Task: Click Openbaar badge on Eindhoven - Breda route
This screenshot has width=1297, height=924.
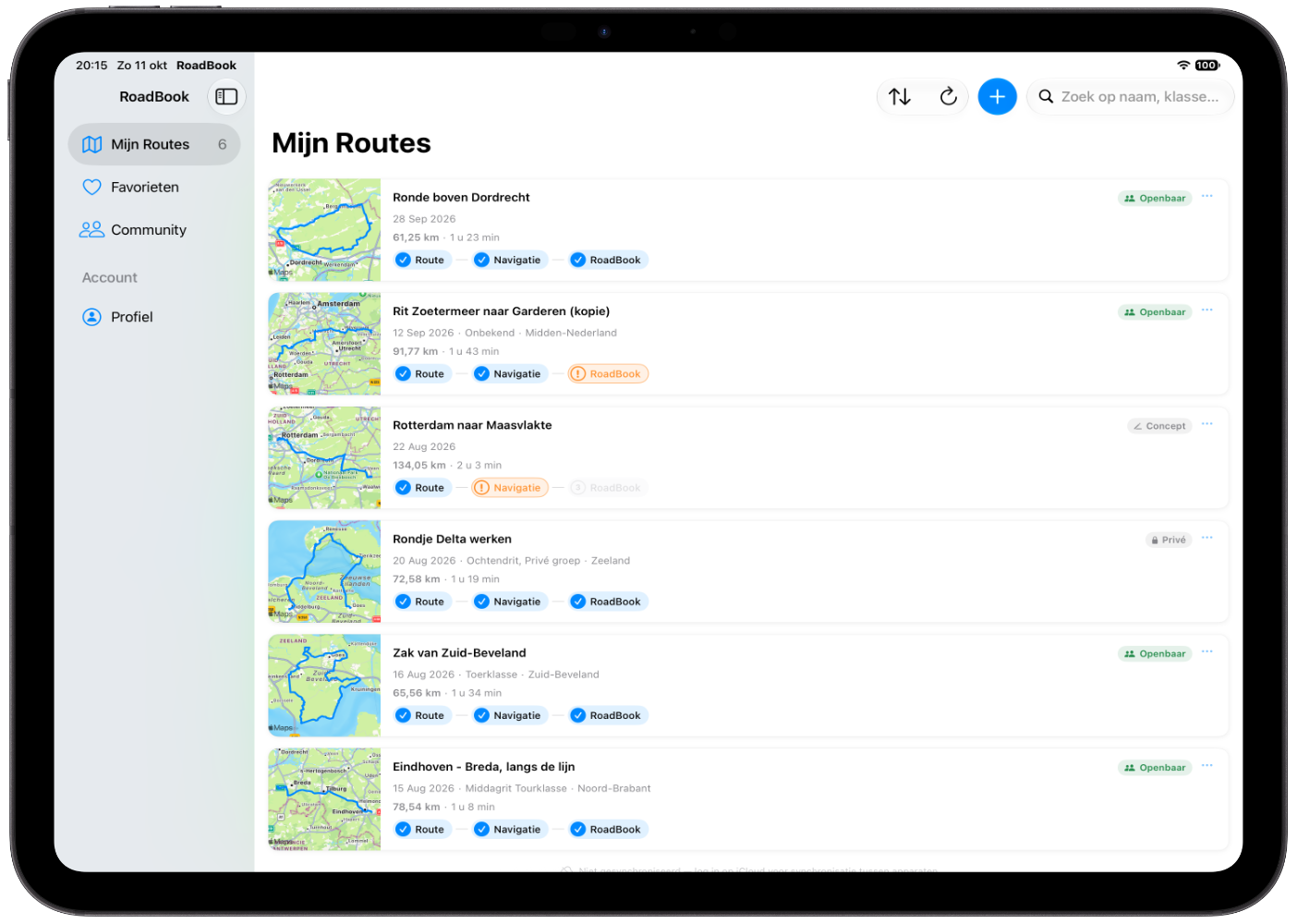Action: (1155, 767)
